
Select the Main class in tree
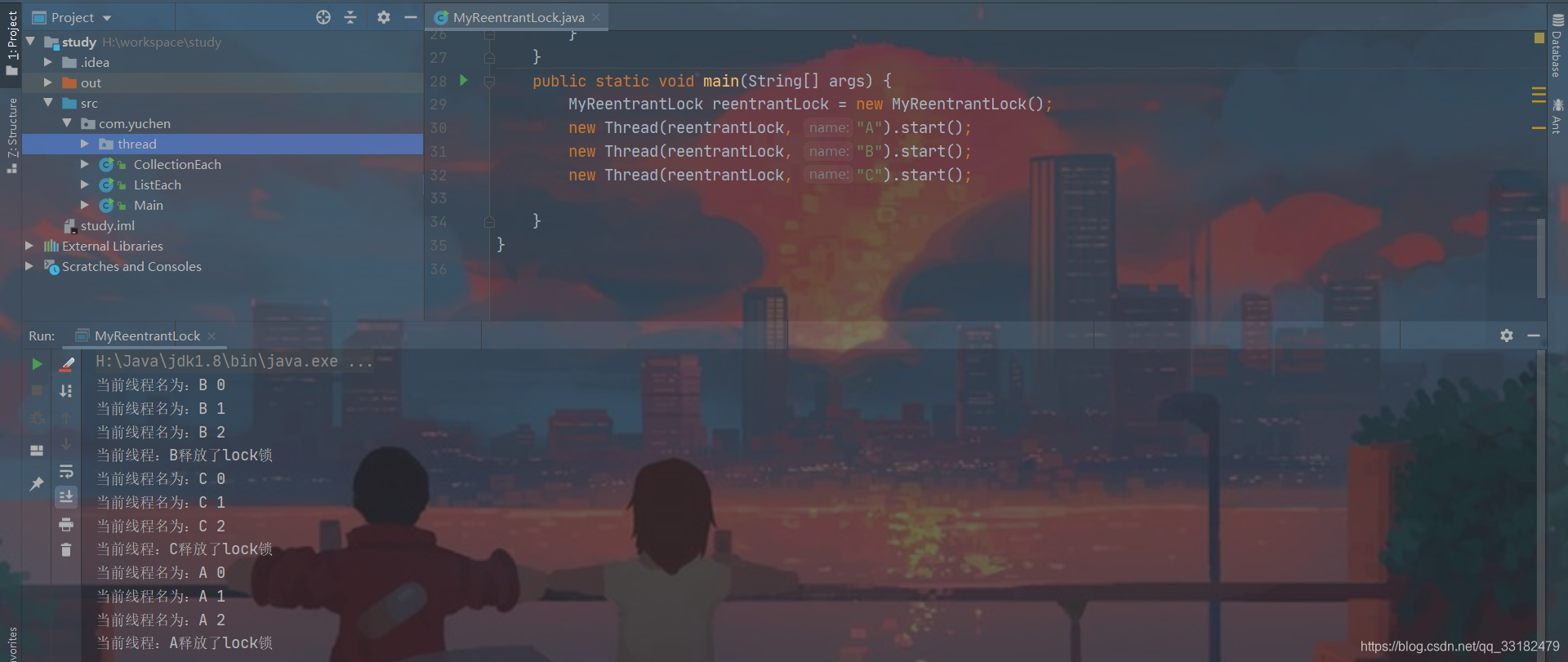point(148,205)
